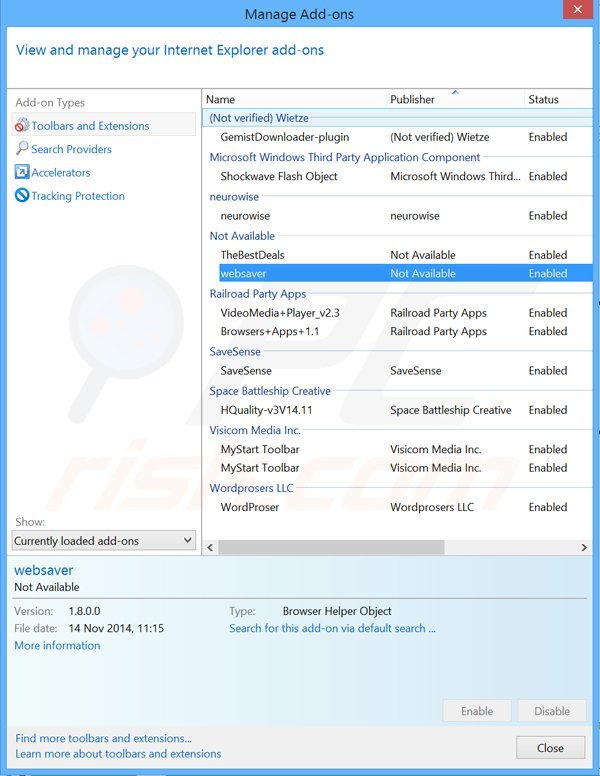Click the Disable button
The height and width of the screenshot is (776, 600).
[x=552, y=711]
